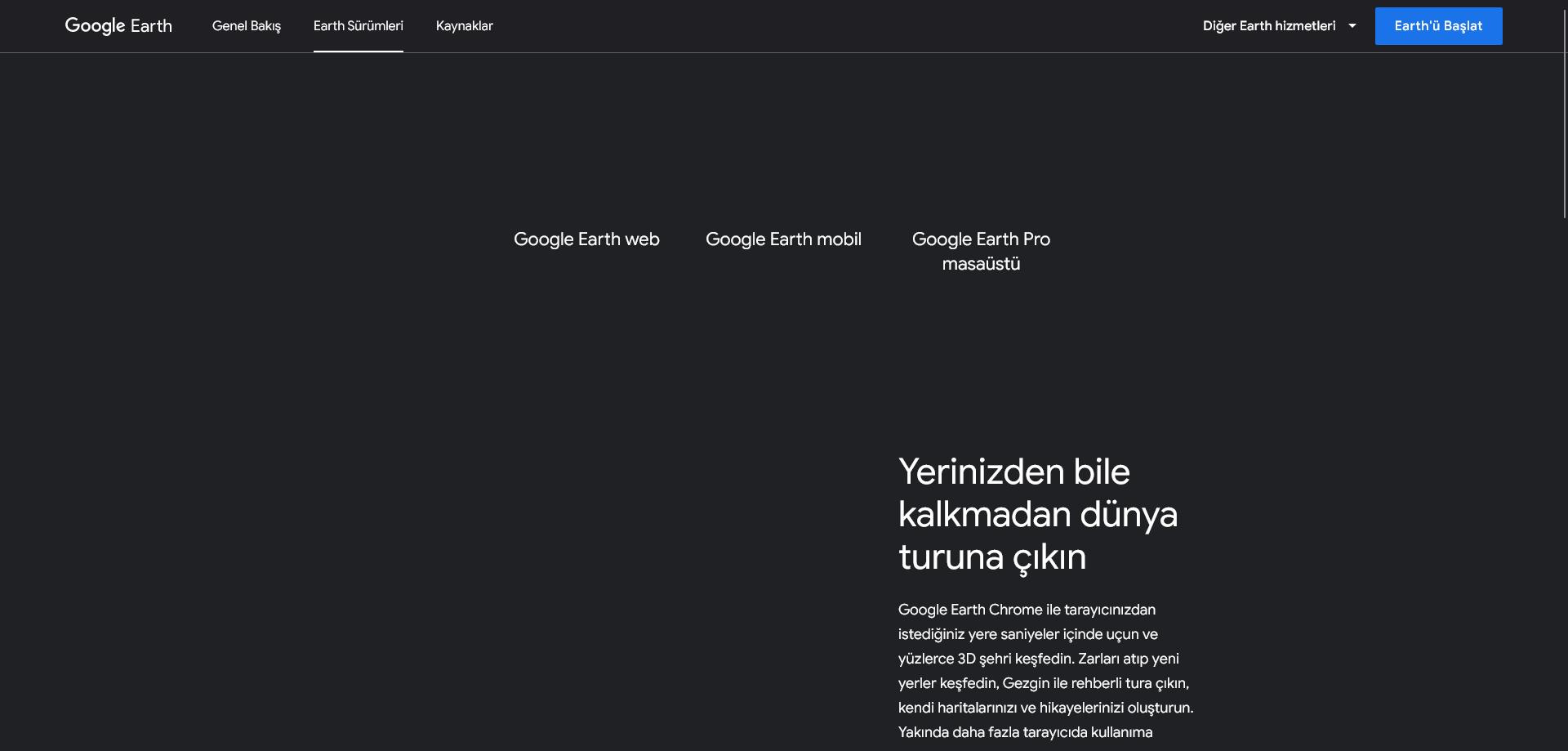Screen dimensions: 1568x751
Task: Open the Genel Bakış page
Action: coord(246,26)
